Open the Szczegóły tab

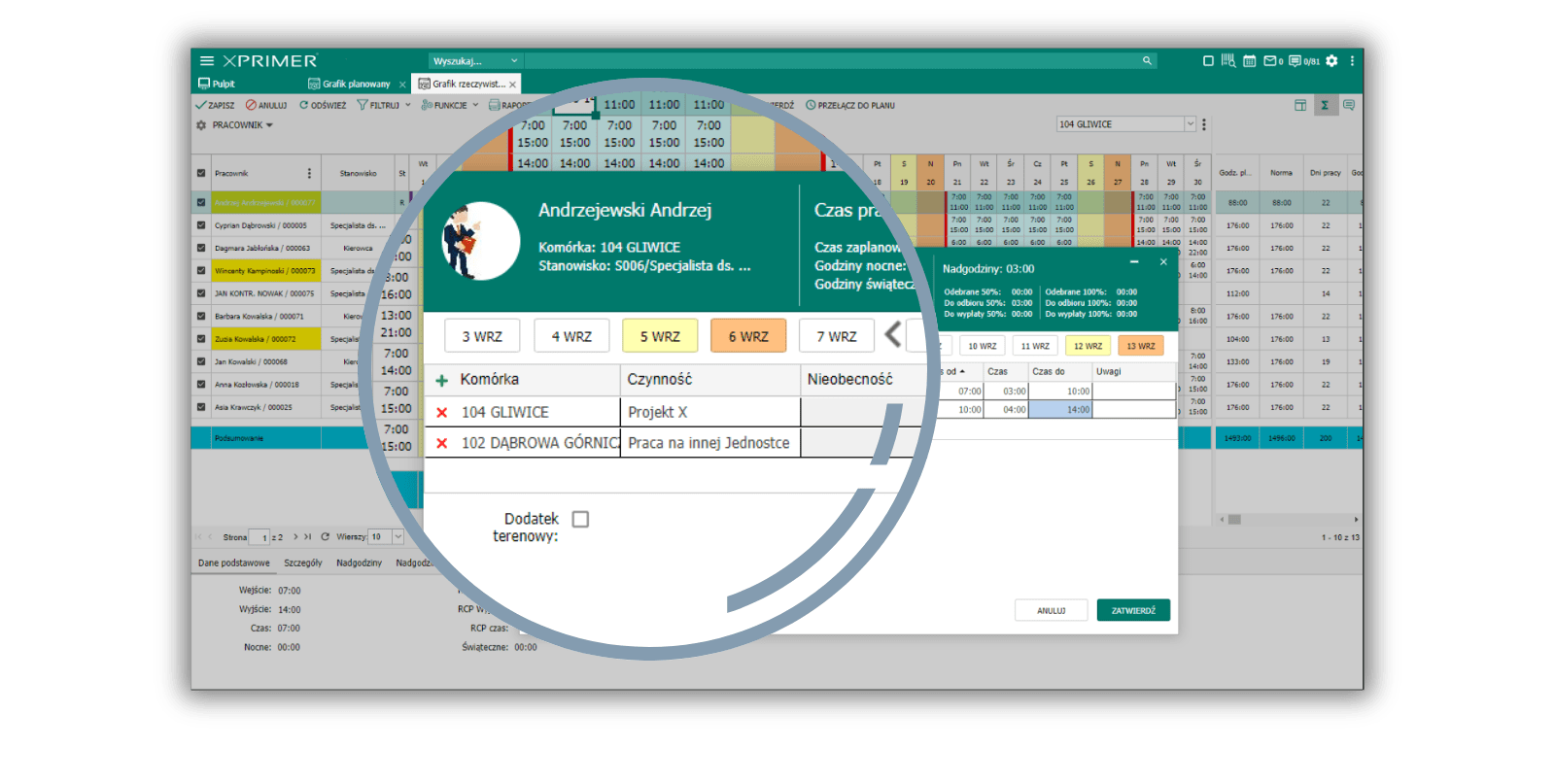pyautogui.click(x=302, y=563)
